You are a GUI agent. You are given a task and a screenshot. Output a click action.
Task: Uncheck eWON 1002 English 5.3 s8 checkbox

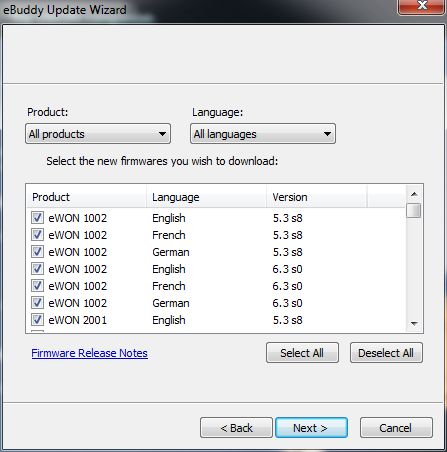click(x=37, y=218)
